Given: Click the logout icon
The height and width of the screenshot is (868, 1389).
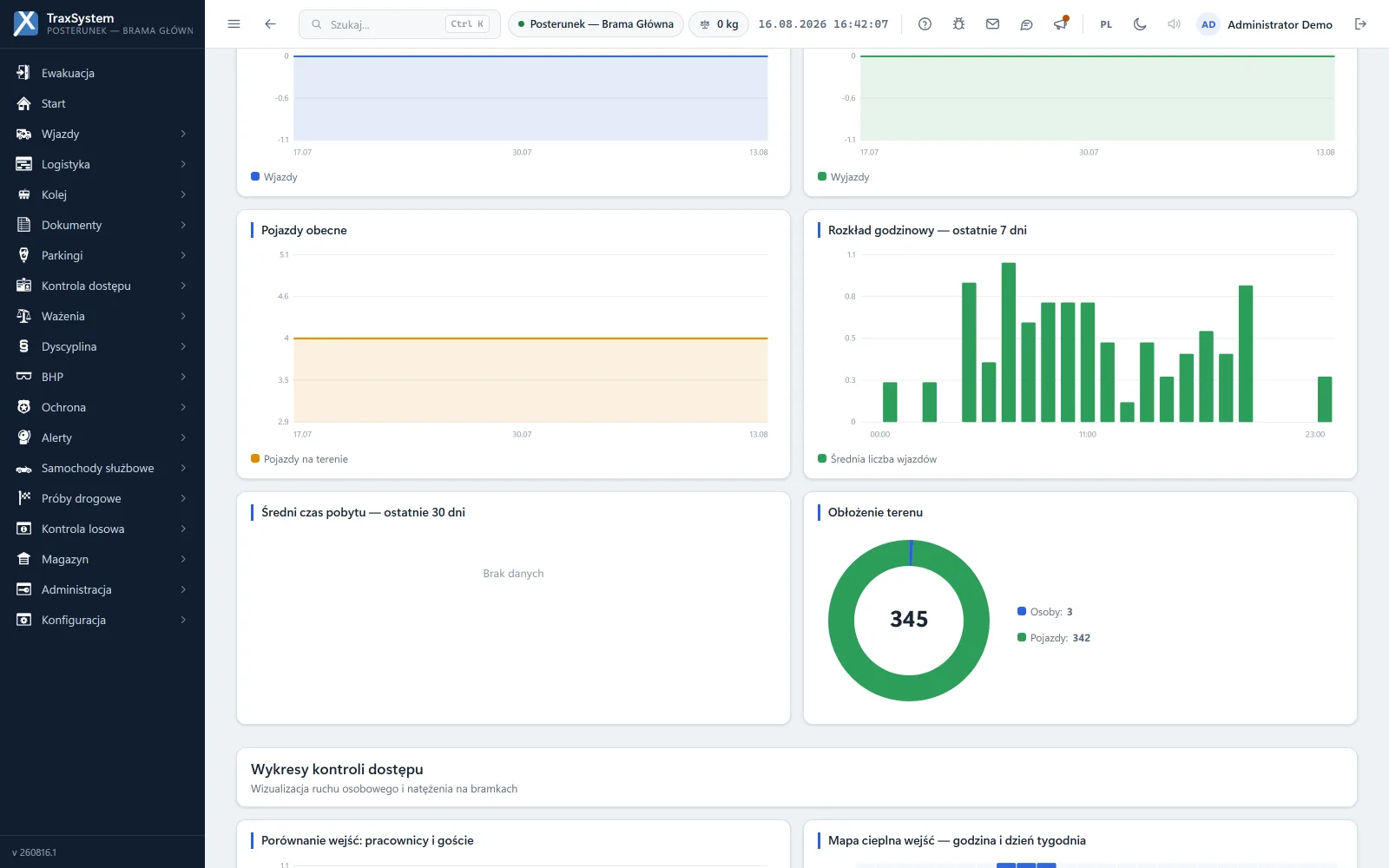Looking at the screenshot, I should tap(1360, 24).
